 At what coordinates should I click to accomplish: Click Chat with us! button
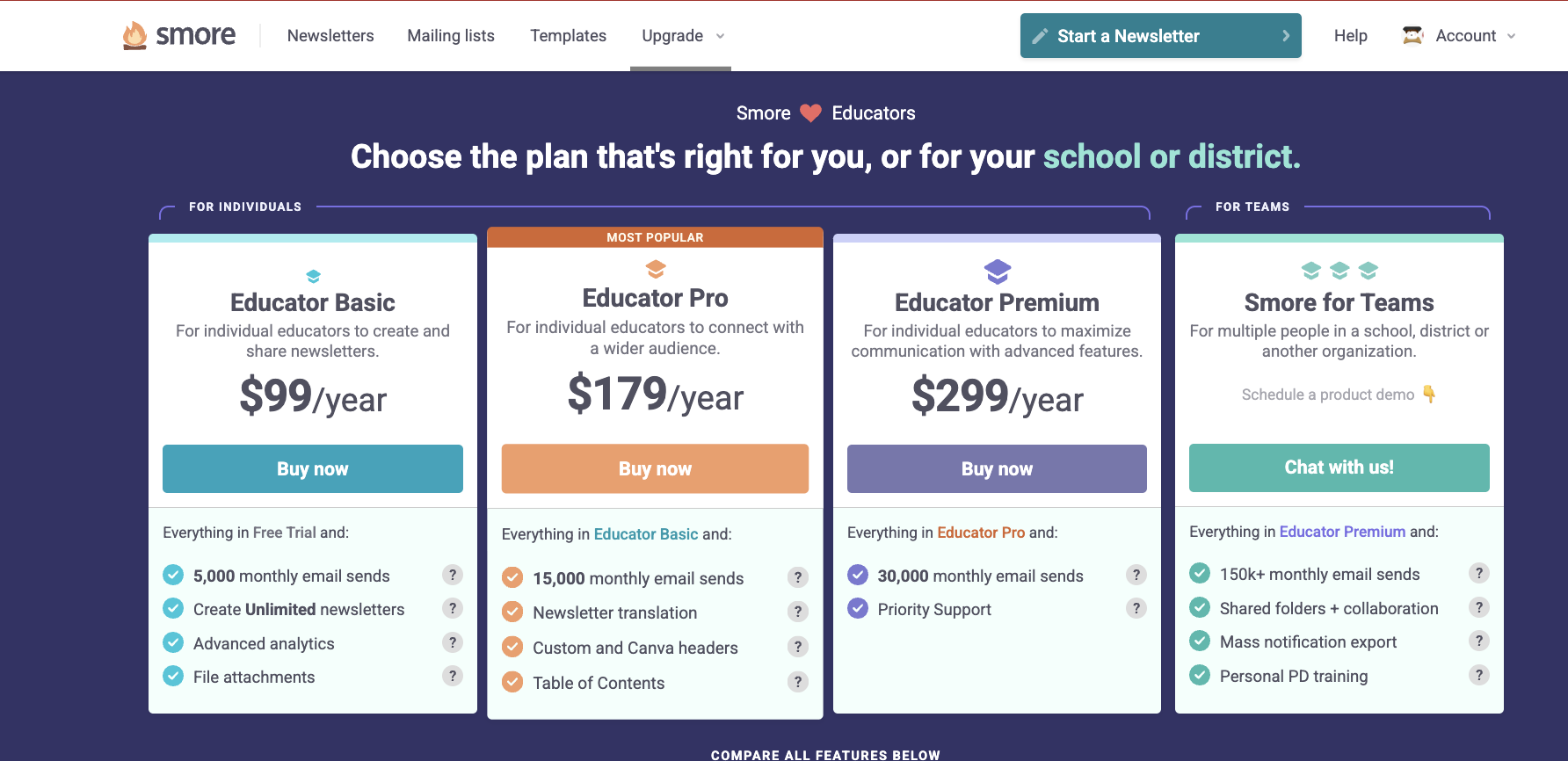tap(1339, 467)
